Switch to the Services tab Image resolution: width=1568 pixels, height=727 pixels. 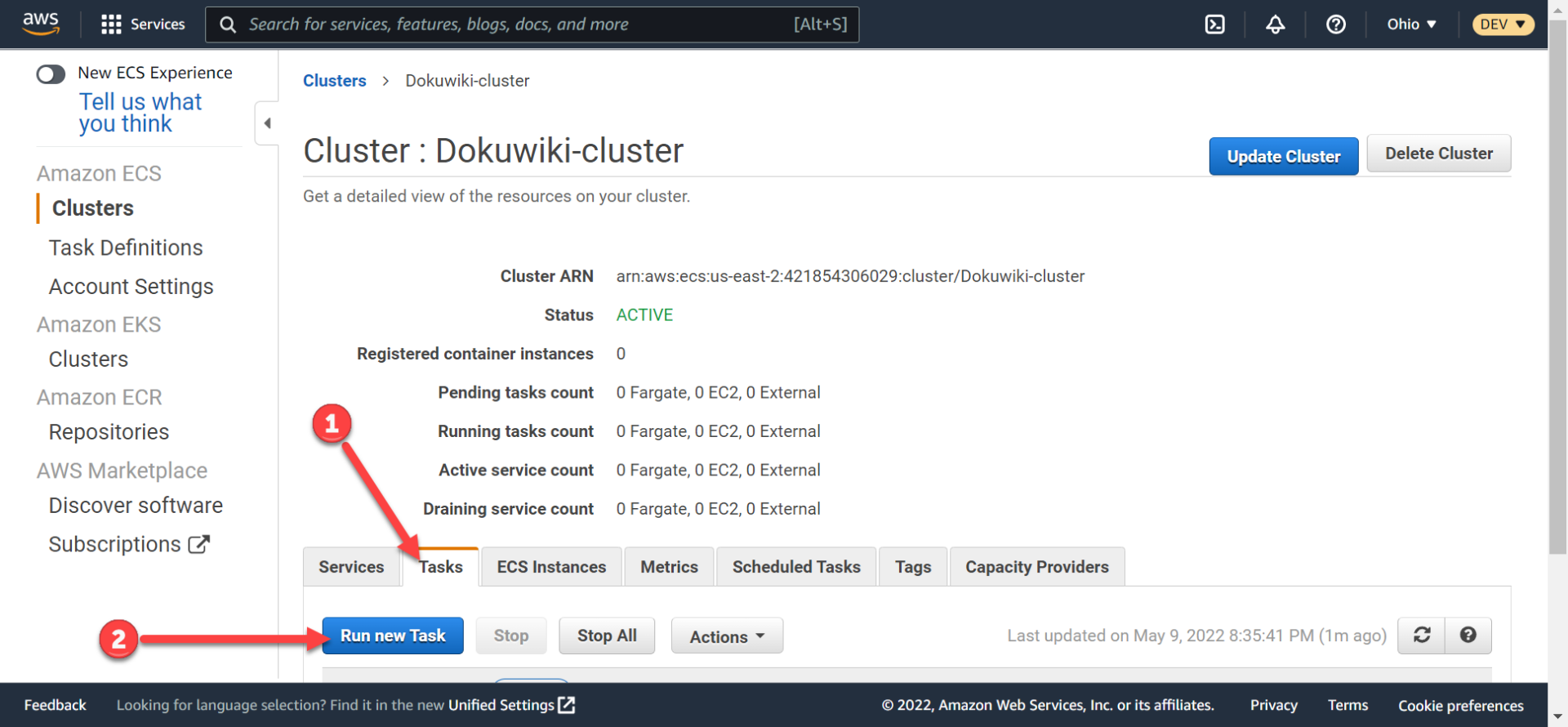click(x=351, y=567)
